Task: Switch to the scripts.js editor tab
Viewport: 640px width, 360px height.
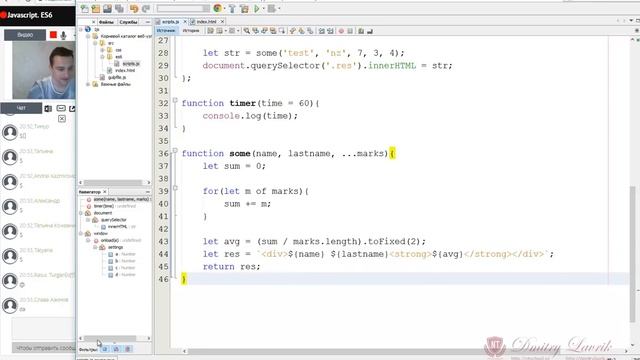Action: 170,22
